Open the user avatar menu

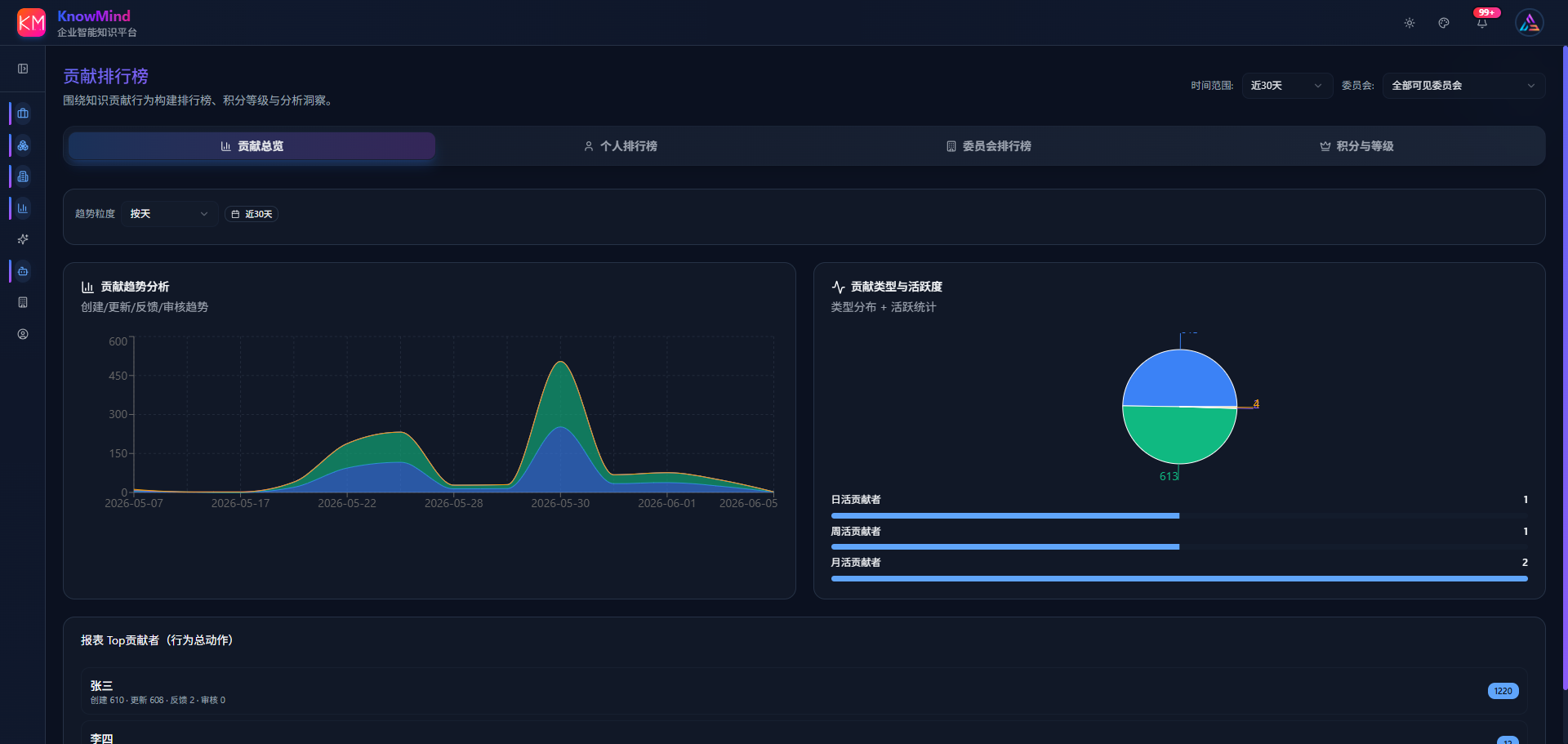(x=1530, y=23)
